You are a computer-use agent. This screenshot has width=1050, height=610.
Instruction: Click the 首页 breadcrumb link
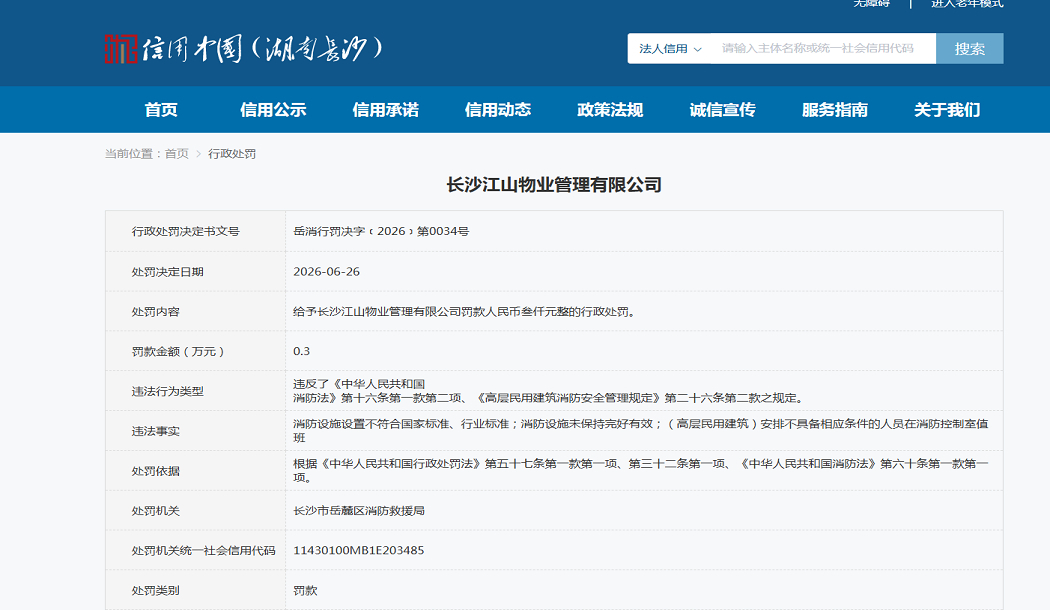click(177, 154)
